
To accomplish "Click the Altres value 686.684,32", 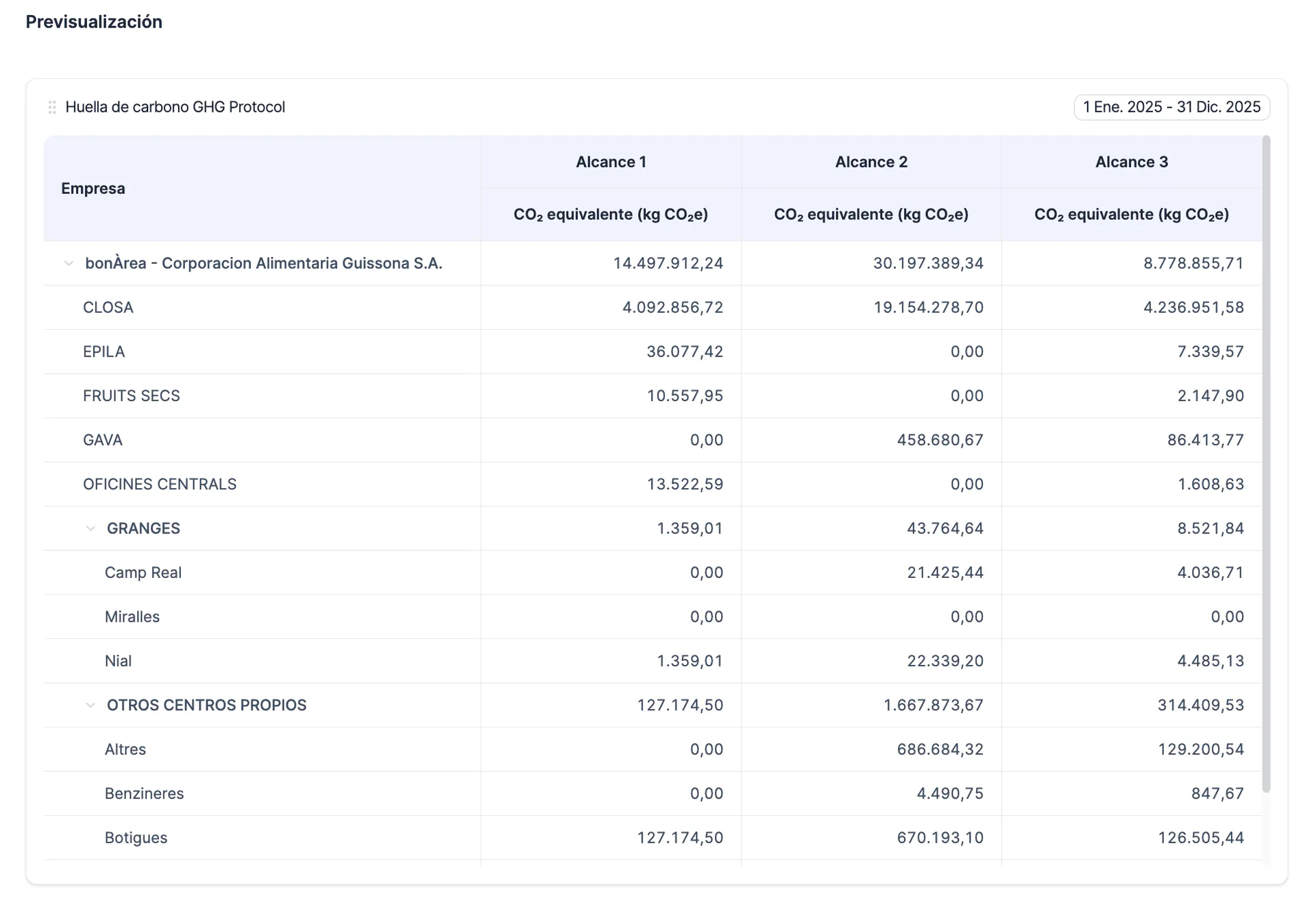I will [x=940, y=749].
